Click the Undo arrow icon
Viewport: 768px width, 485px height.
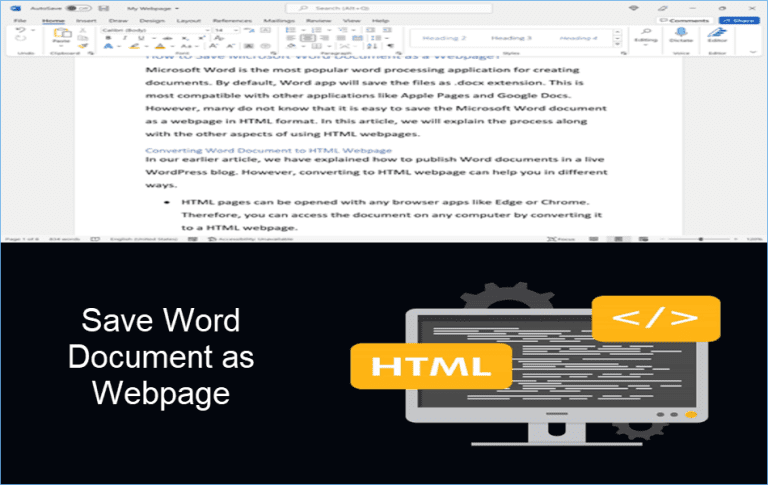[21, 30]
